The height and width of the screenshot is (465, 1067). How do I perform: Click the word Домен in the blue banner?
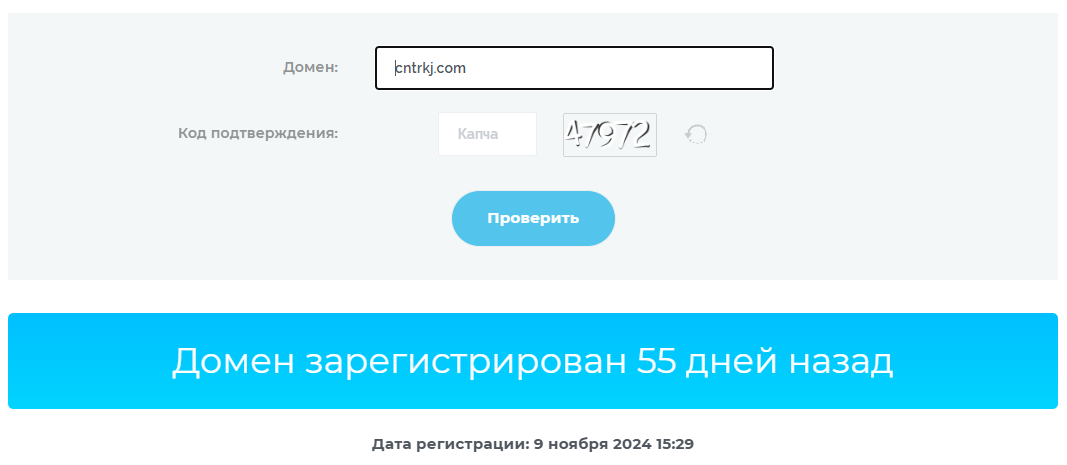233,363
